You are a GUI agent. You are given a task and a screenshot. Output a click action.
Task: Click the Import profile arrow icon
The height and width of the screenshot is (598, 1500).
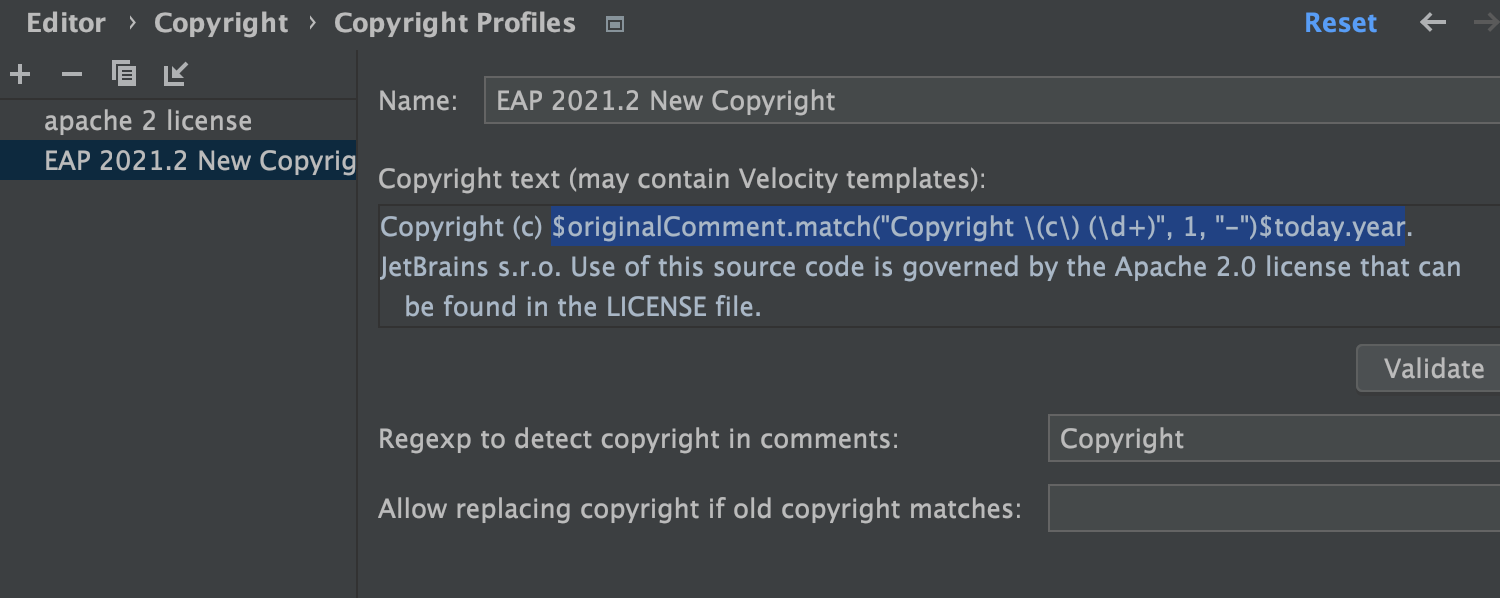tap(176, 73)
